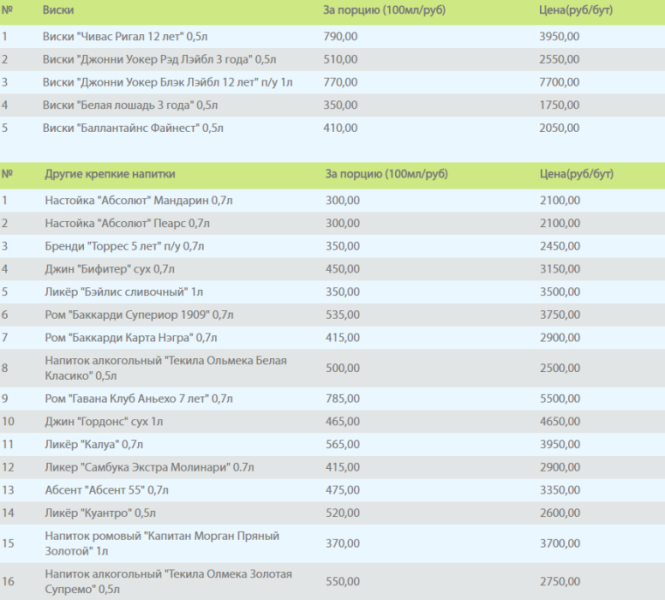Select Ликёр "Куантро" 0,5л

pos(100,513)
